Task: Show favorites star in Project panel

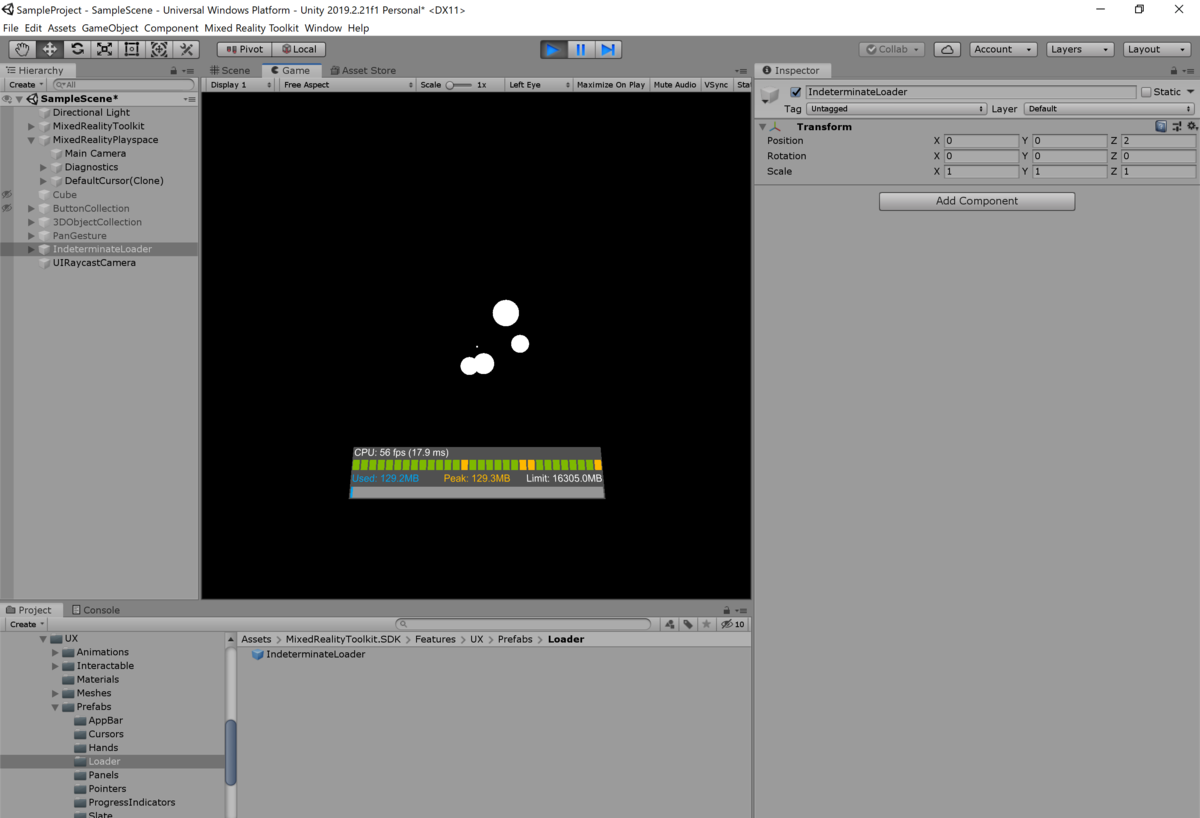Action: (x=706, y=624)
